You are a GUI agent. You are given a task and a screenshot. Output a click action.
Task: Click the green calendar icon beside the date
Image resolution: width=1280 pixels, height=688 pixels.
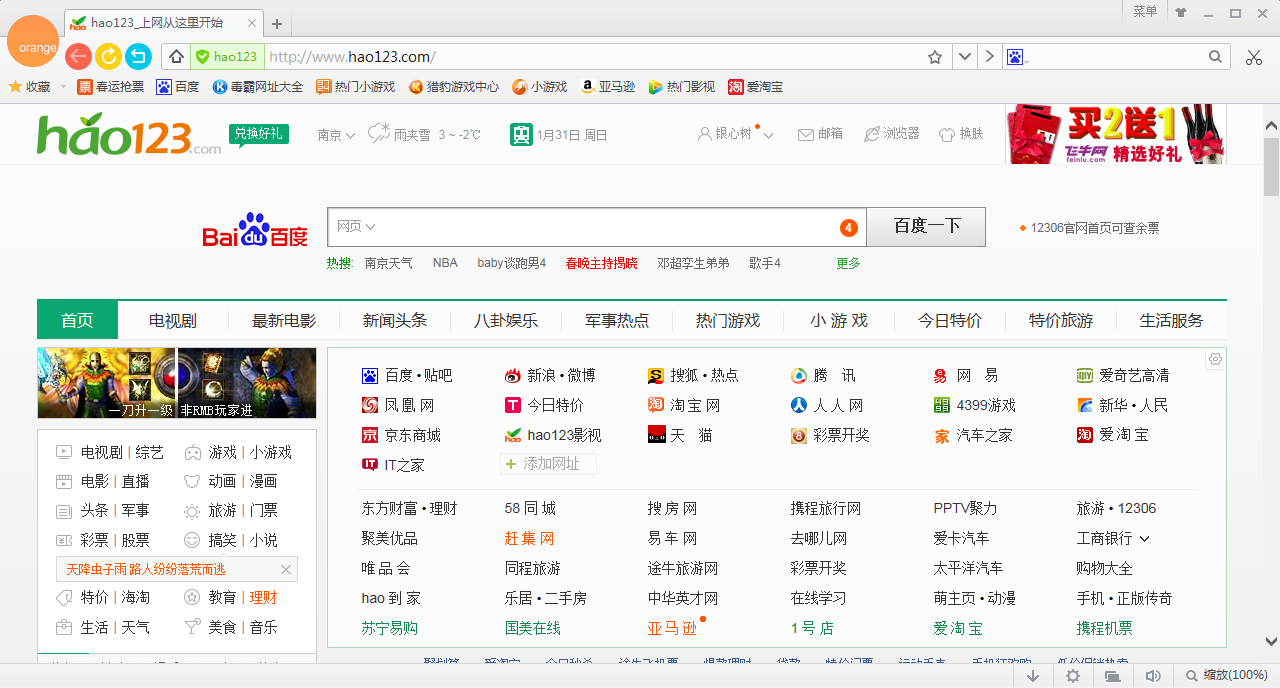[x=520, y=134]
